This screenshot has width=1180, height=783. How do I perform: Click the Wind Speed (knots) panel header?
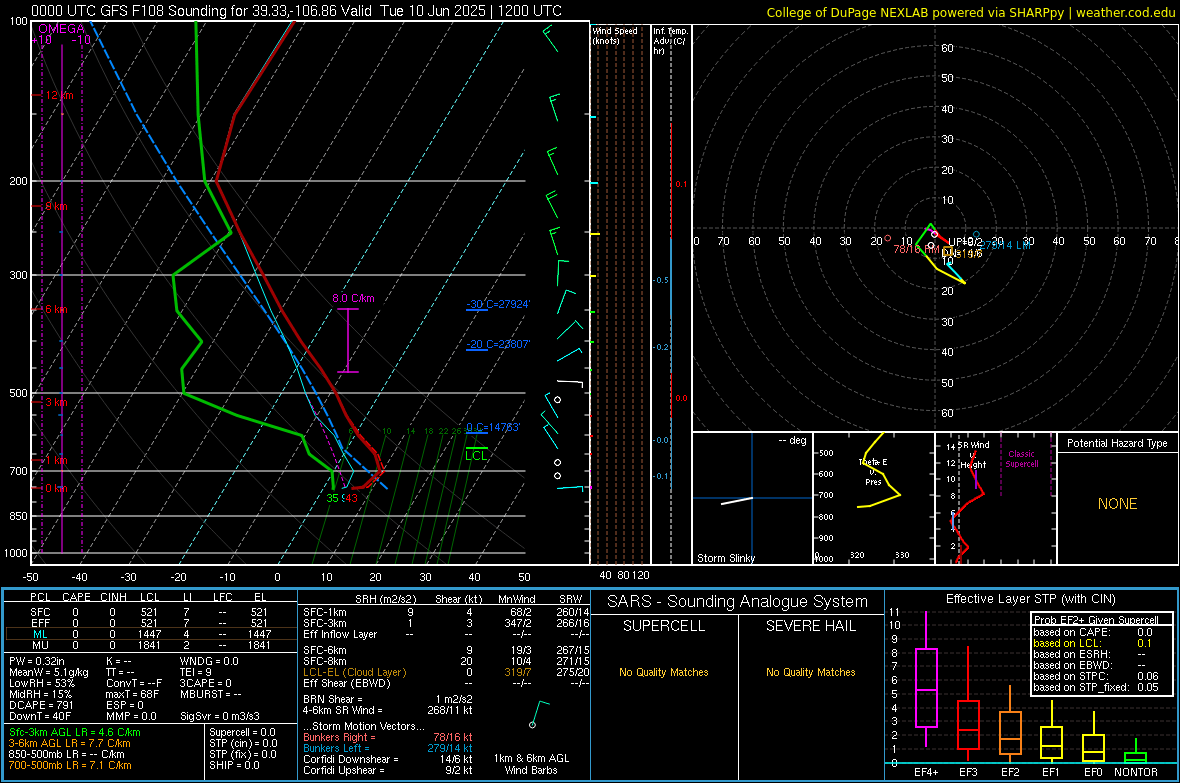(x=615, y=35)
